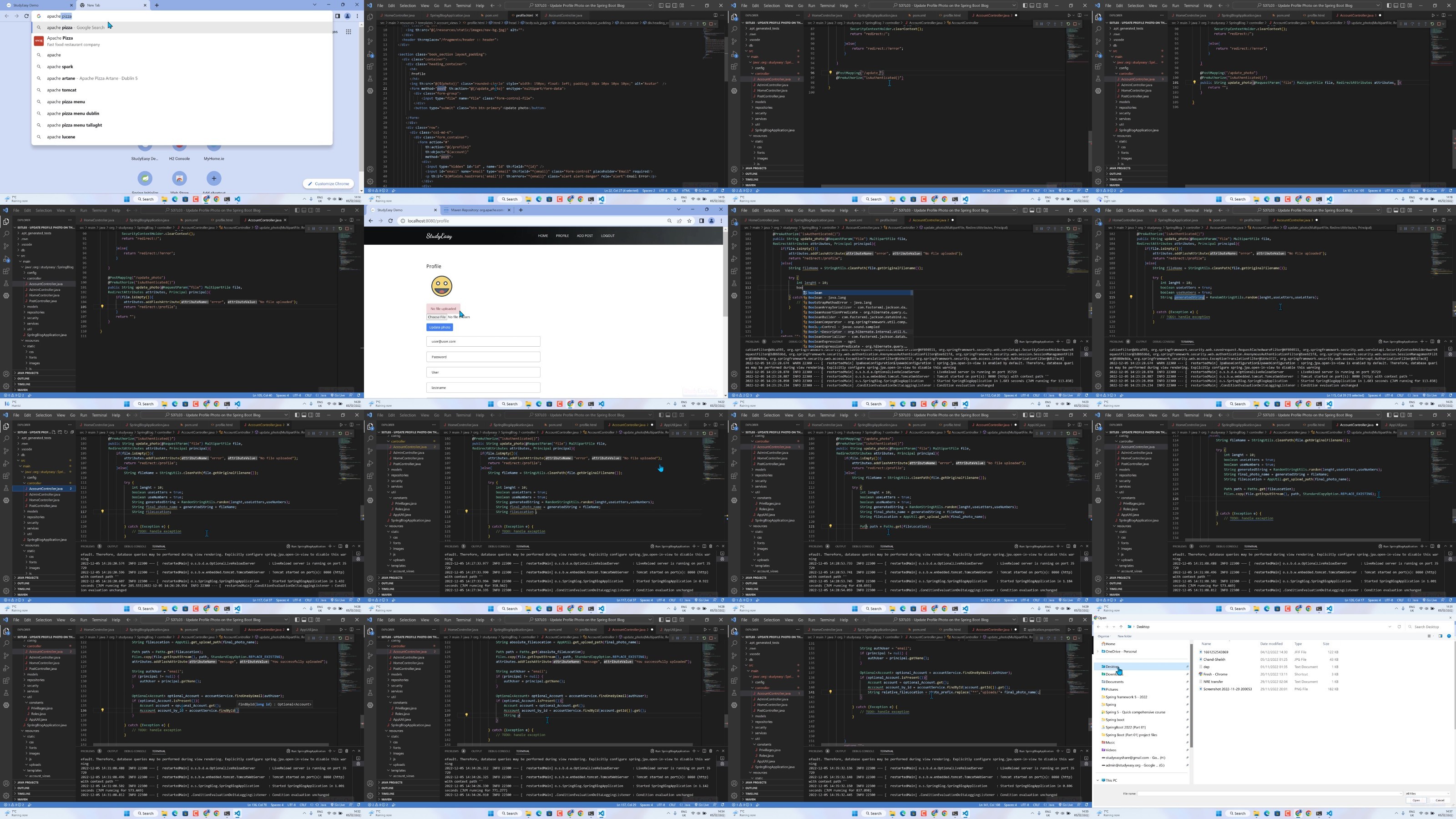Click the user@user.com email field
1456x819 pixels.
(483, 341)
